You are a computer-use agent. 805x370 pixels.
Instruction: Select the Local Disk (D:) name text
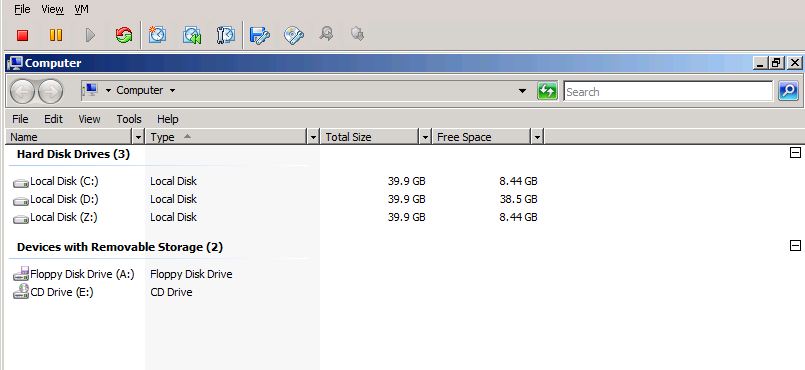[64, 199]
